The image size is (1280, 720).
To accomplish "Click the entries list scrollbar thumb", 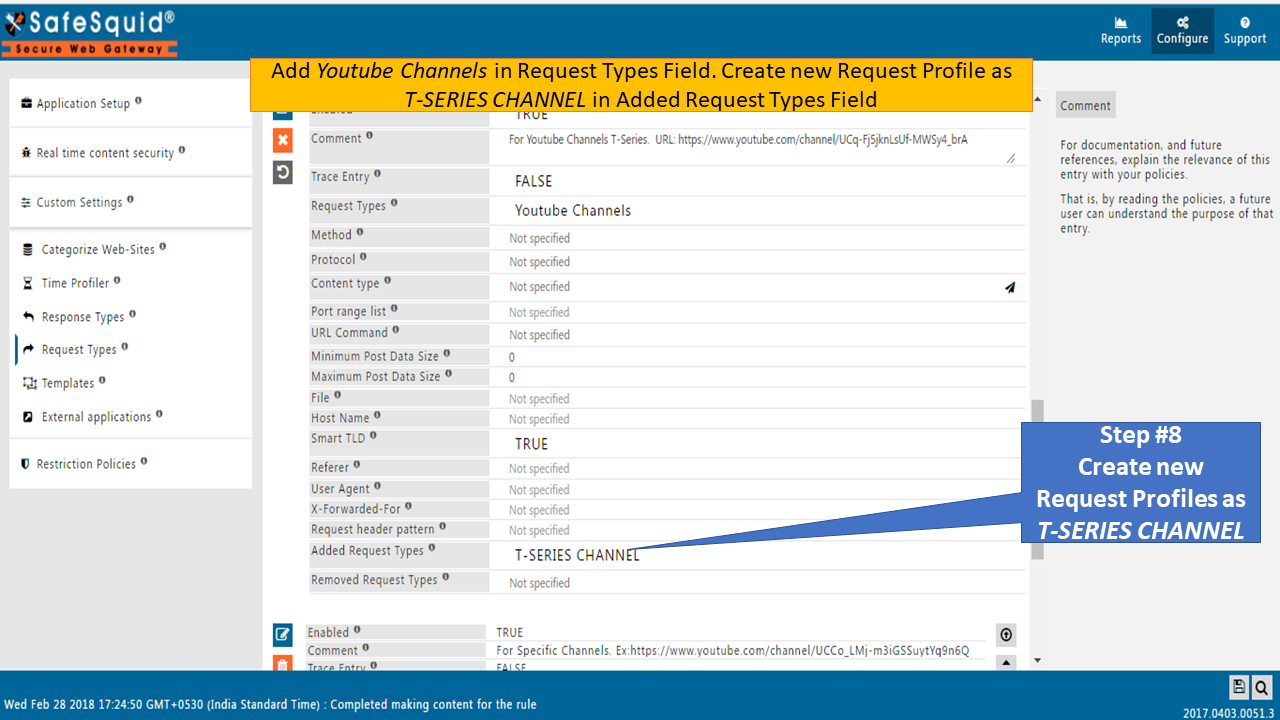I will click(x=1038, y=480).
